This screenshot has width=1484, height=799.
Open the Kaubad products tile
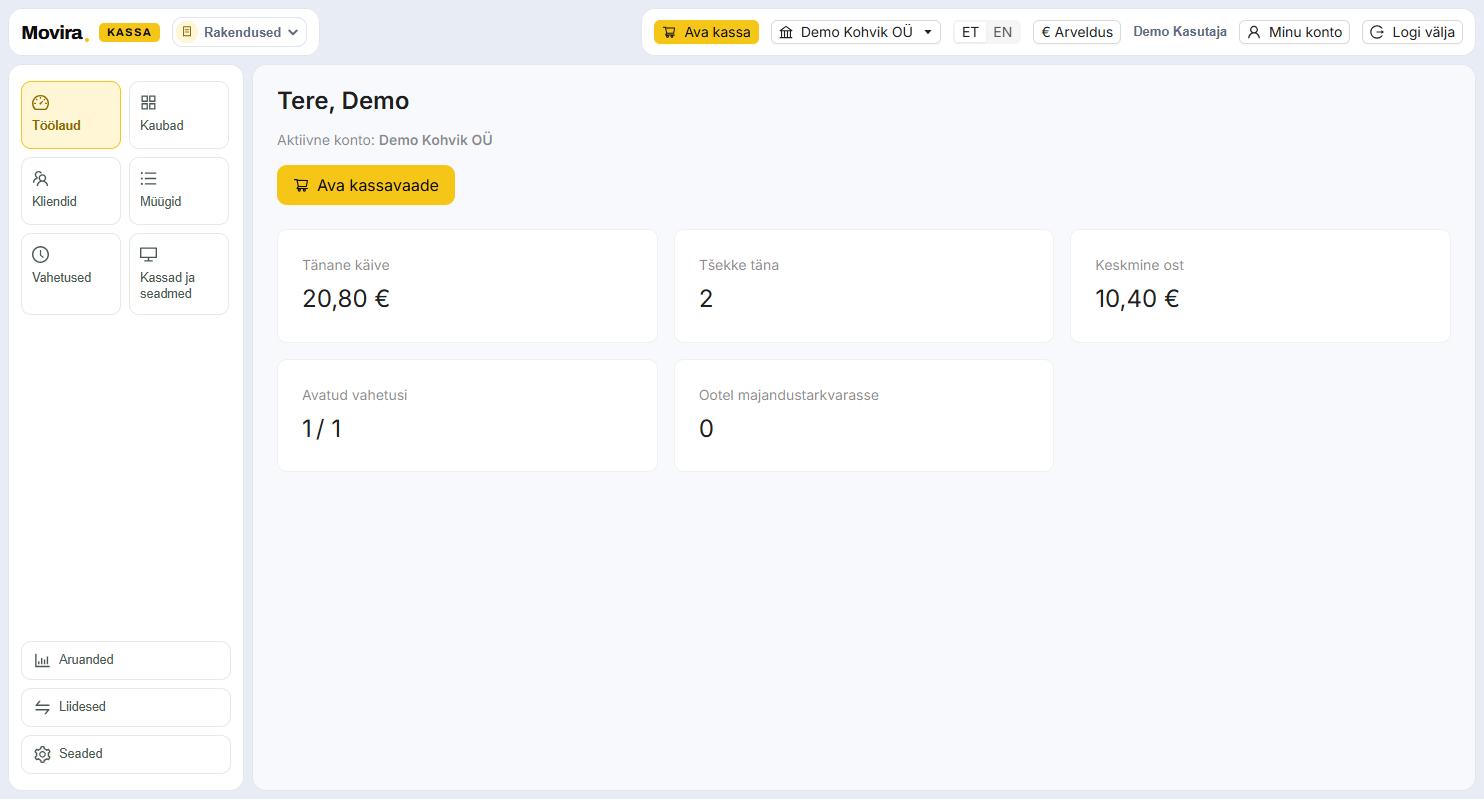pos(179,115)
